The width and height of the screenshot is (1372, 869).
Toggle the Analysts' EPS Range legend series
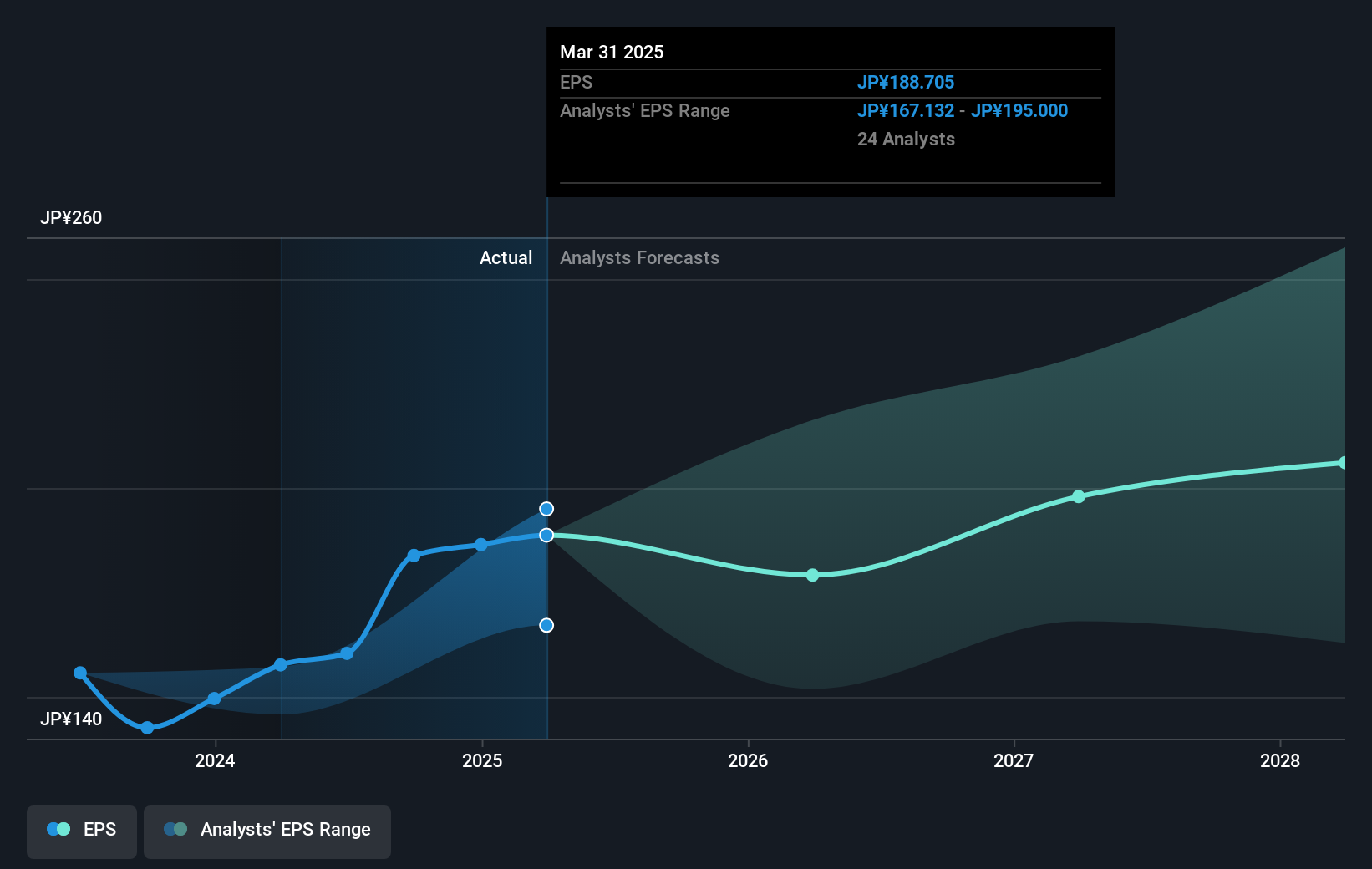(267, 831)
